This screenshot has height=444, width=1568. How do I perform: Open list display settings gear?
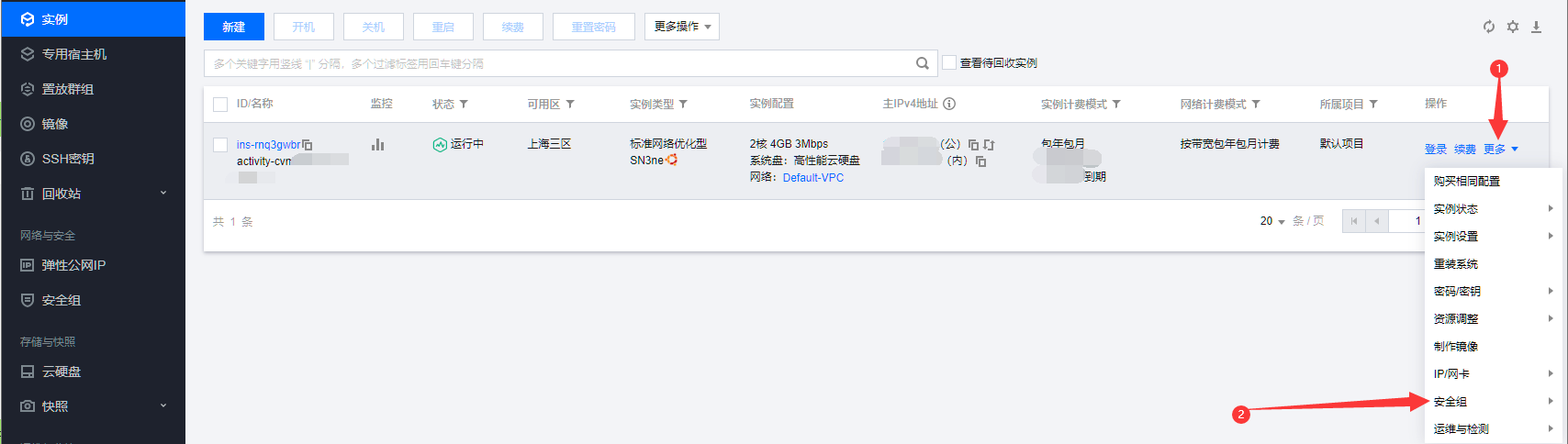1513,27
